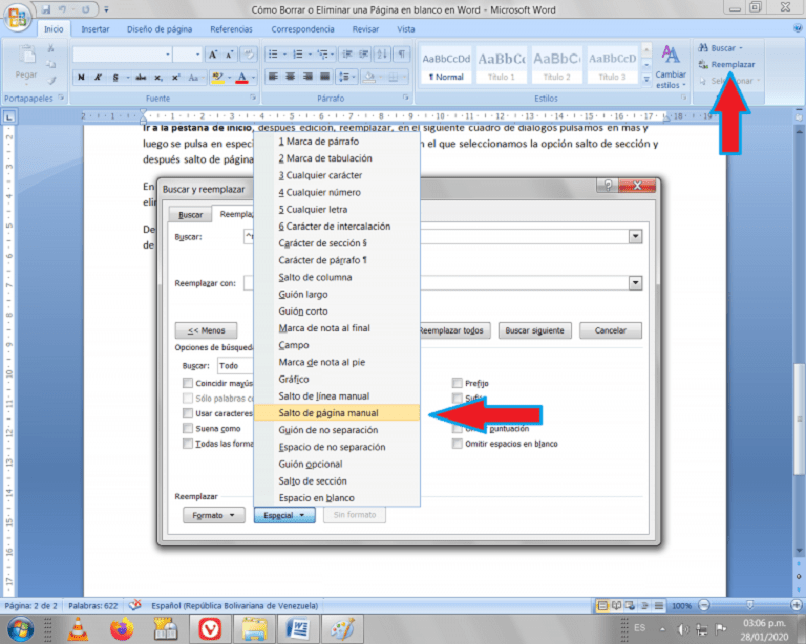Click the language Español status bar entry
The height and width of the screenshot is (644, 806).
234,605
